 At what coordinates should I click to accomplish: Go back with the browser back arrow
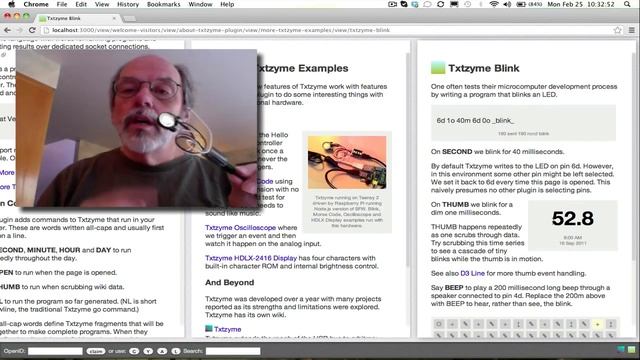tap(7, 30)
